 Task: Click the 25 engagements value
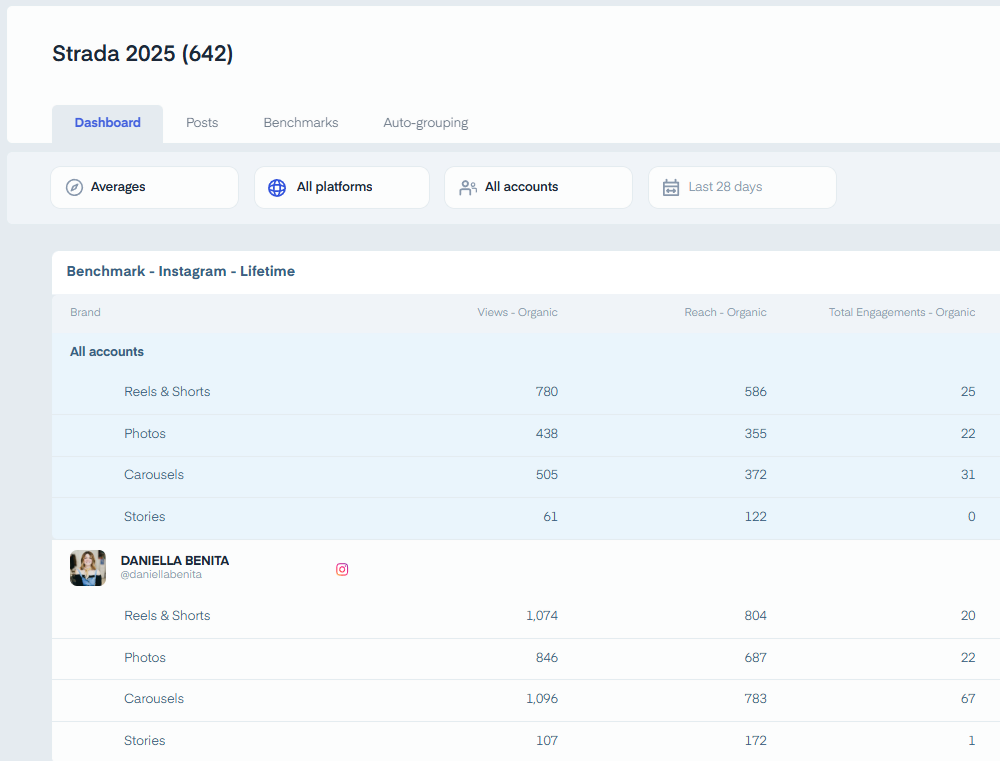[x=968, y=392]
